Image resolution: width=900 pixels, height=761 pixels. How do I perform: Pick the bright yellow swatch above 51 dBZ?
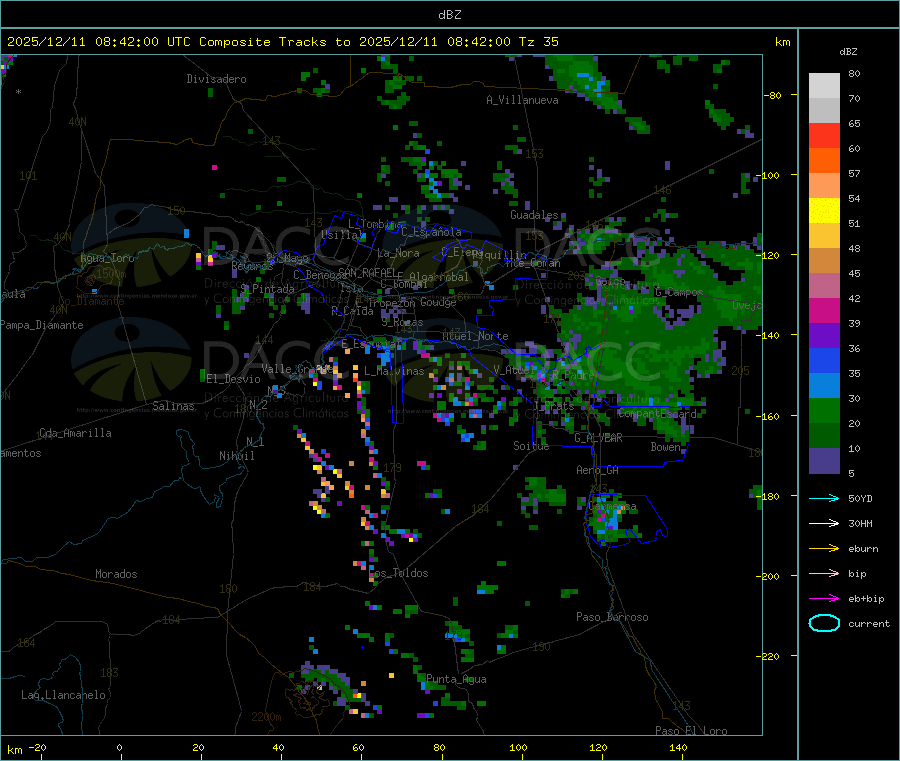[824, 211]
